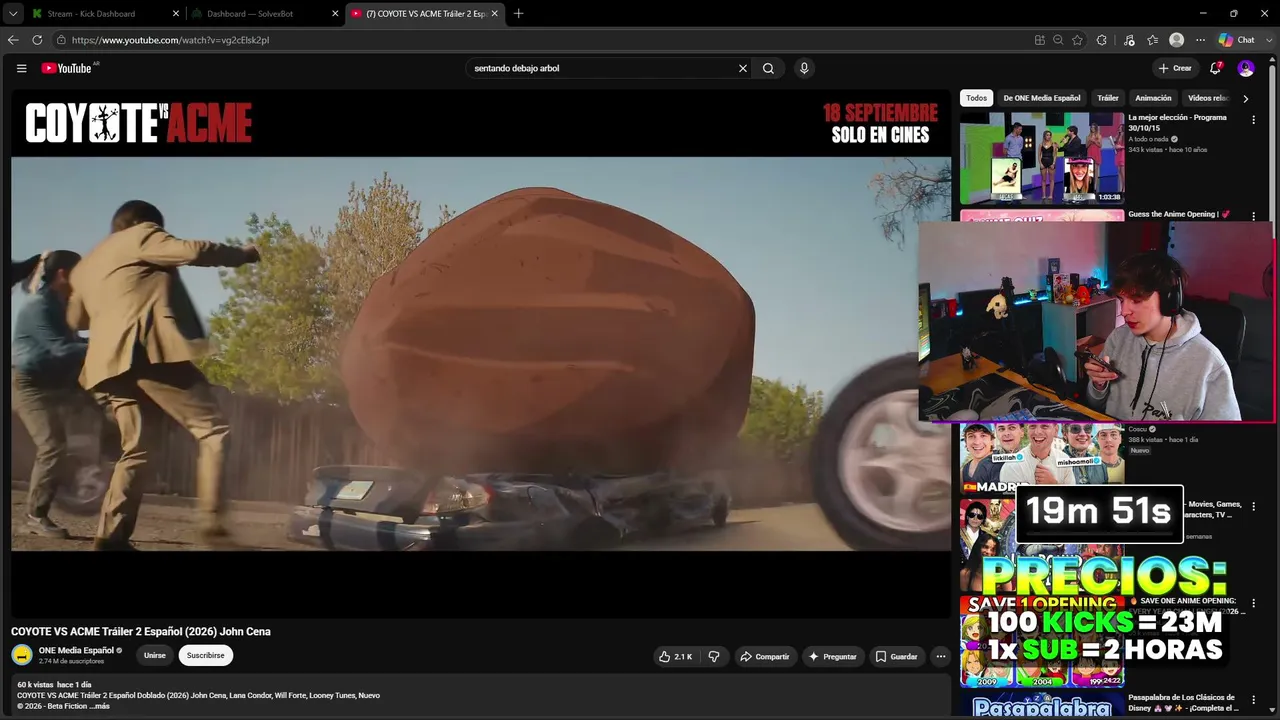The width and height of the screenshot is (1280, 720).
Task: Play 'La mejor elección' video thumbnail
Action: point(1042,158)
